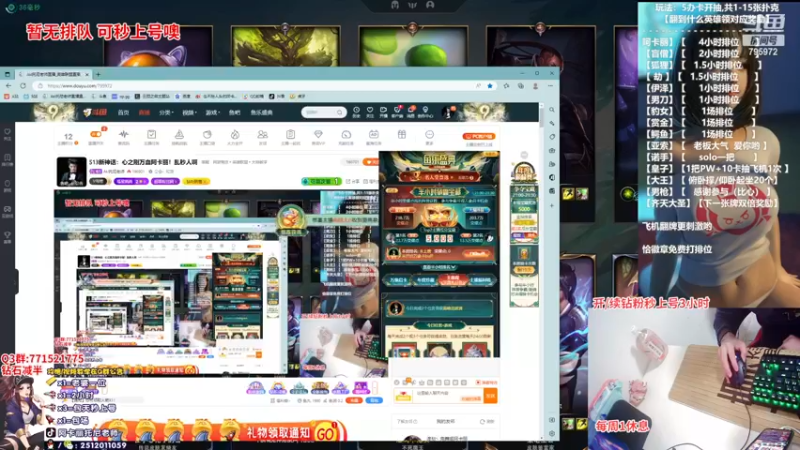
Task: Click the chat message input field
Action: 449,393
